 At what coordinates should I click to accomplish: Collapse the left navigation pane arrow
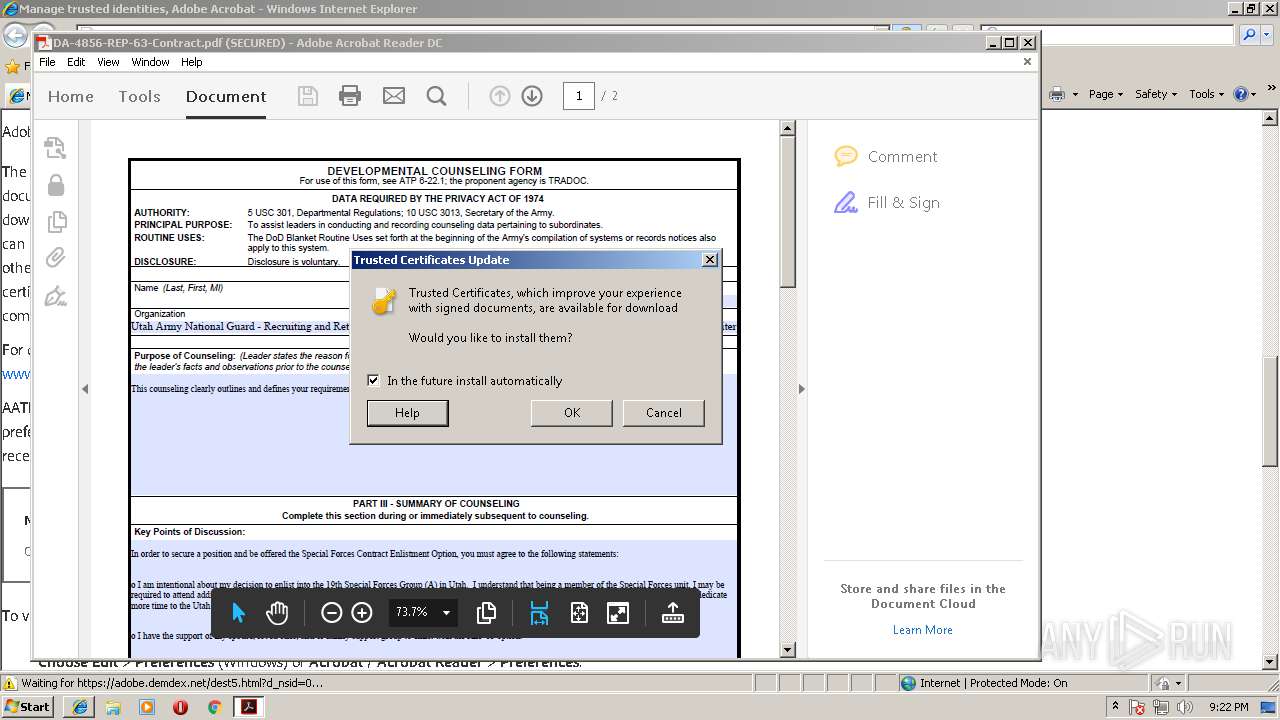pos(85,389)
